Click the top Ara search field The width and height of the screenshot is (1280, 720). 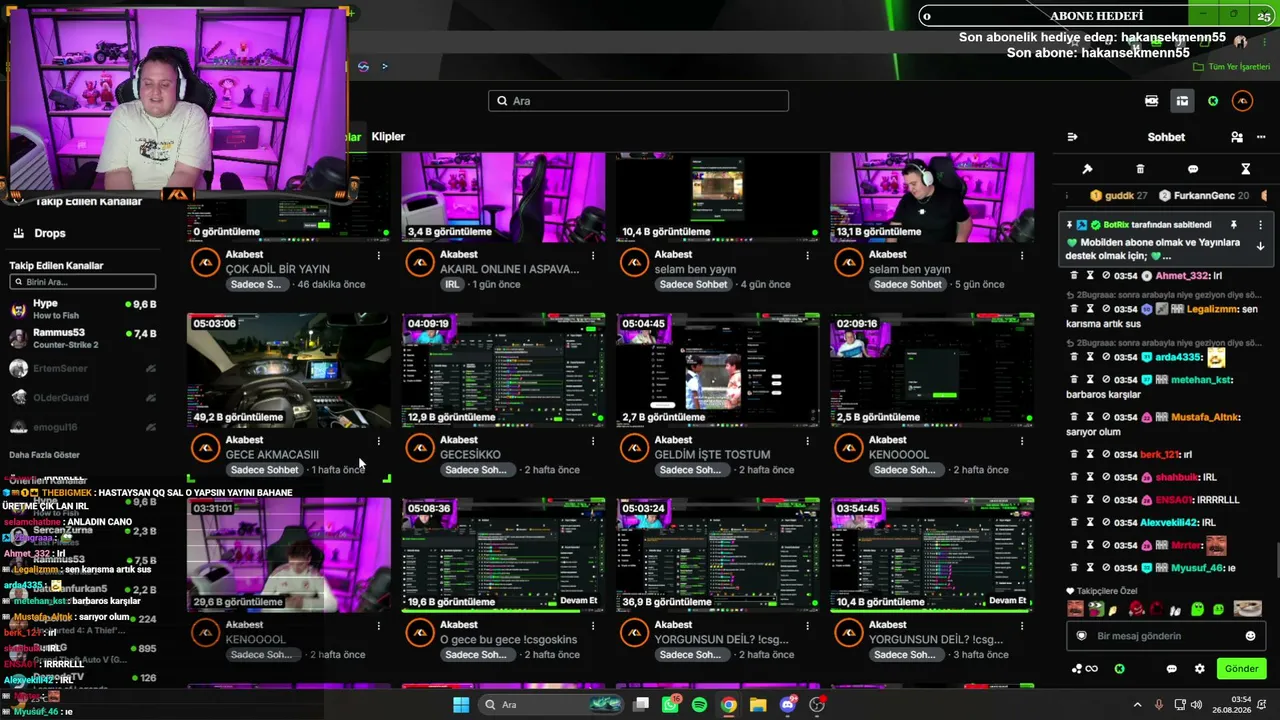click(638, 101)
